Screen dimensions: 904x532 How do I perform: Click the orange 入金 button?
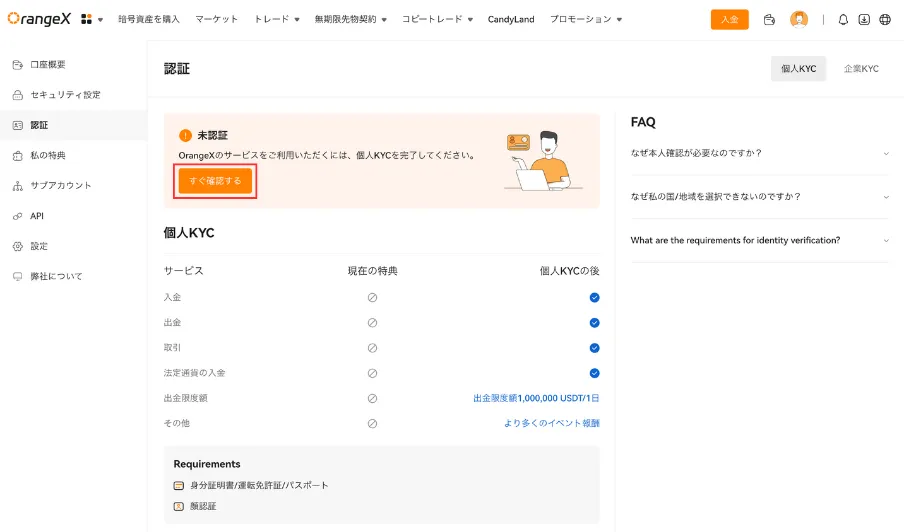[x=729, y=20]
